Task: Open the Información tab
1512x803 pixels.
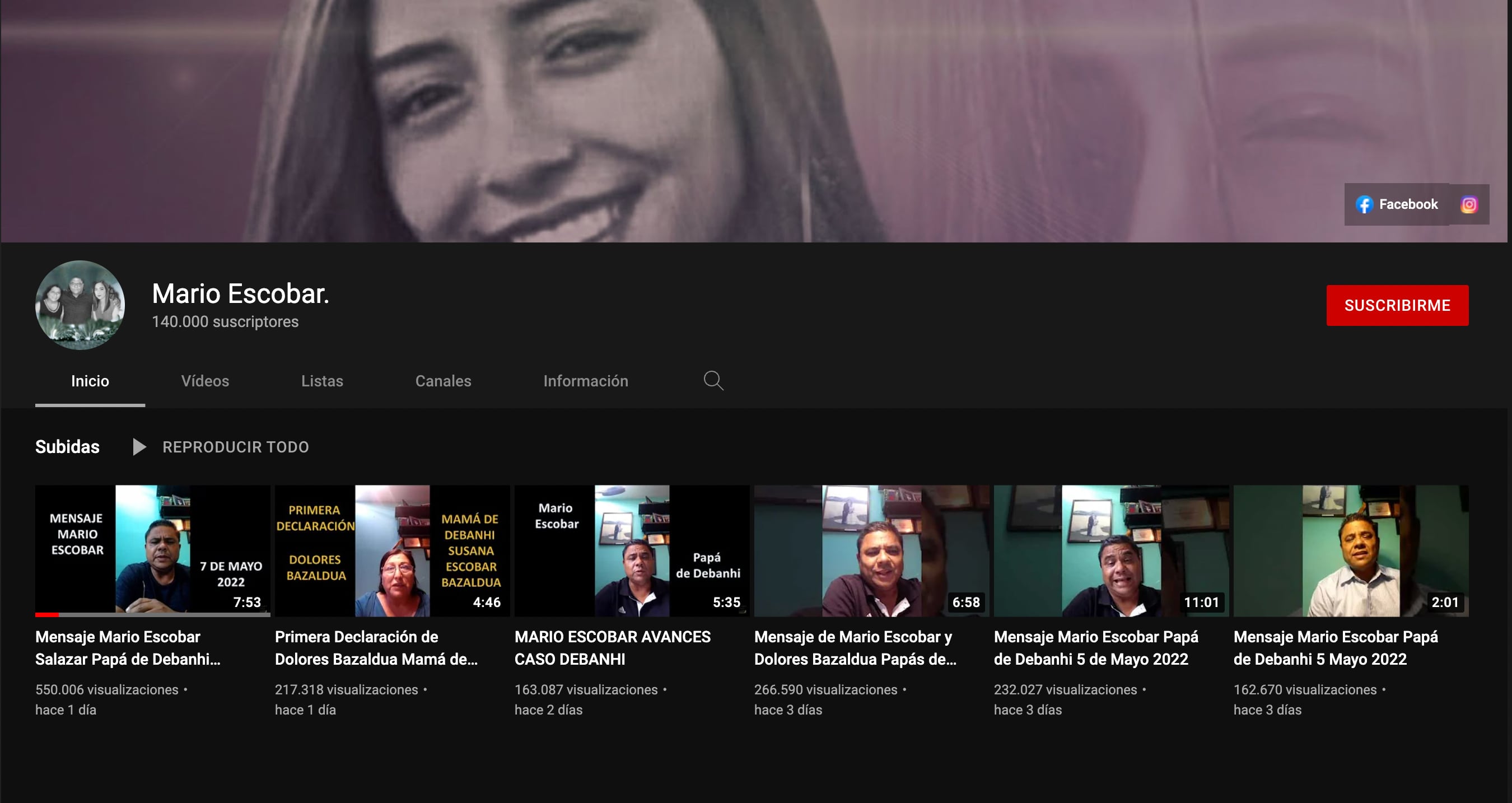Action: coord(585,381)
